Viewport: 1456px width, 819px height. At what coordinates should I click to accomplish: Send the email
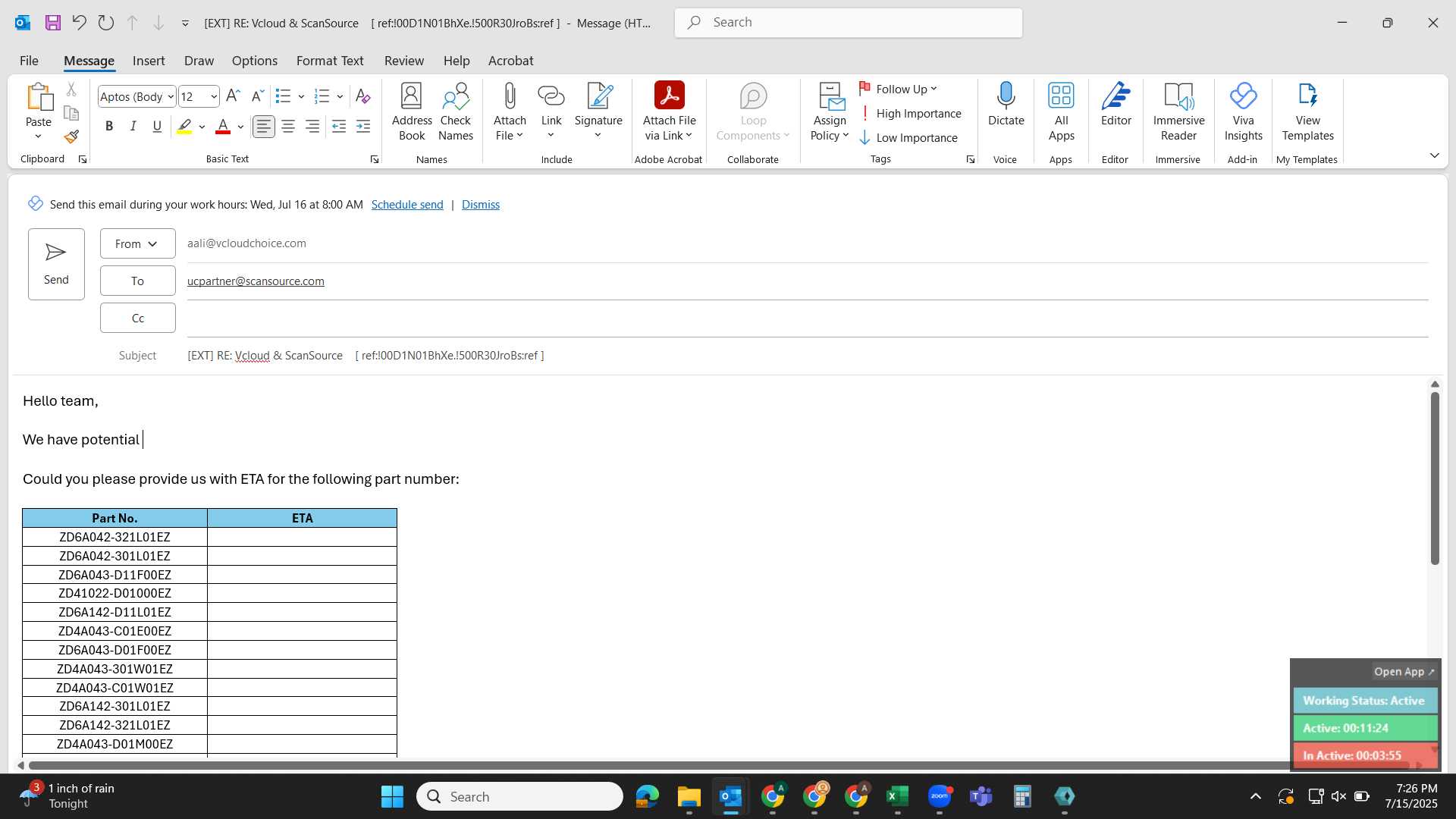point(56,264)
